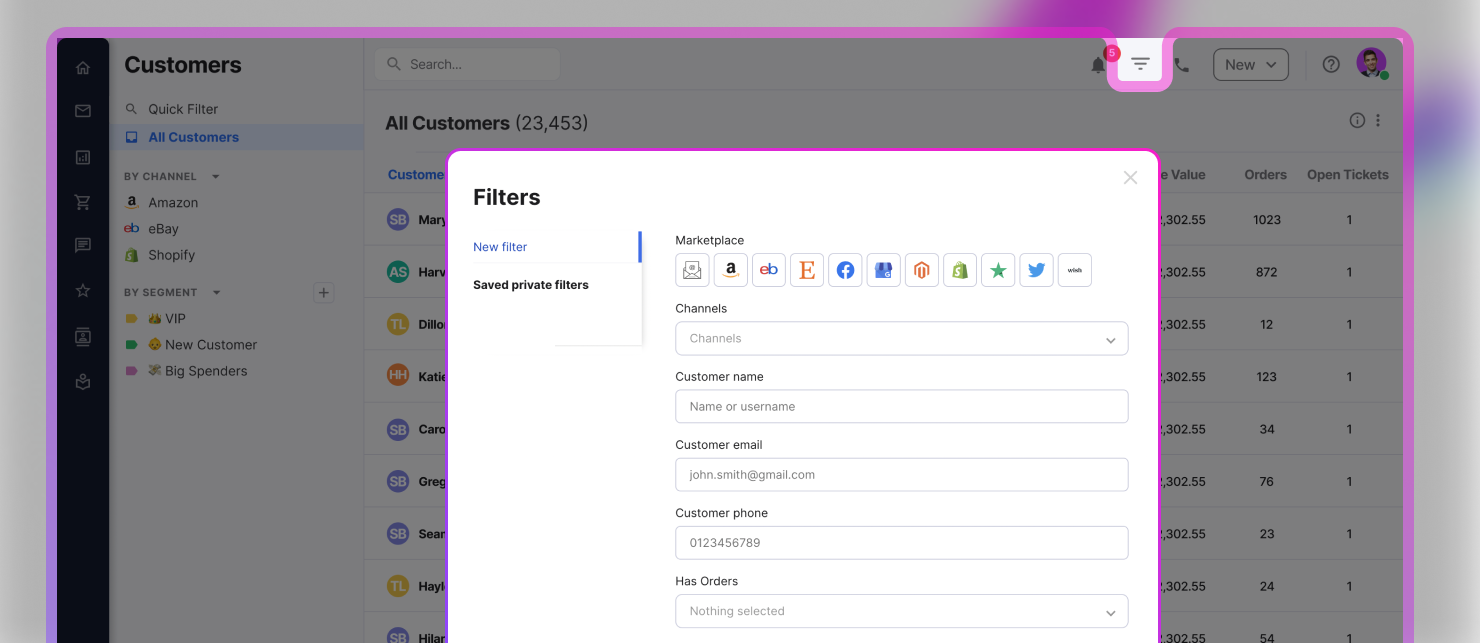Open the bottom reader-book sidebar icon
This screenshot has height=643, width=1480.
click(83, 382)
